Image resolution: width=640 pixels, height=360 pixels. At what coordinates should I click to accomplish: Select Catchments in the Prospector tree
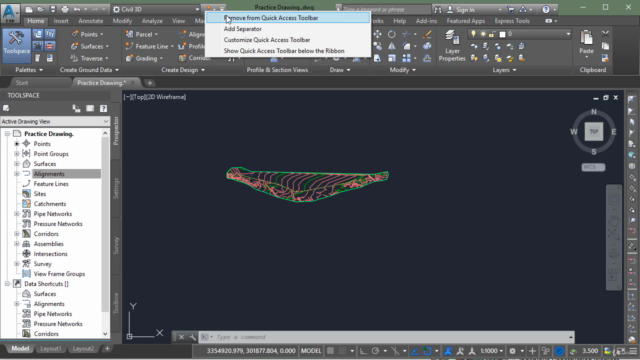point(50,204)
